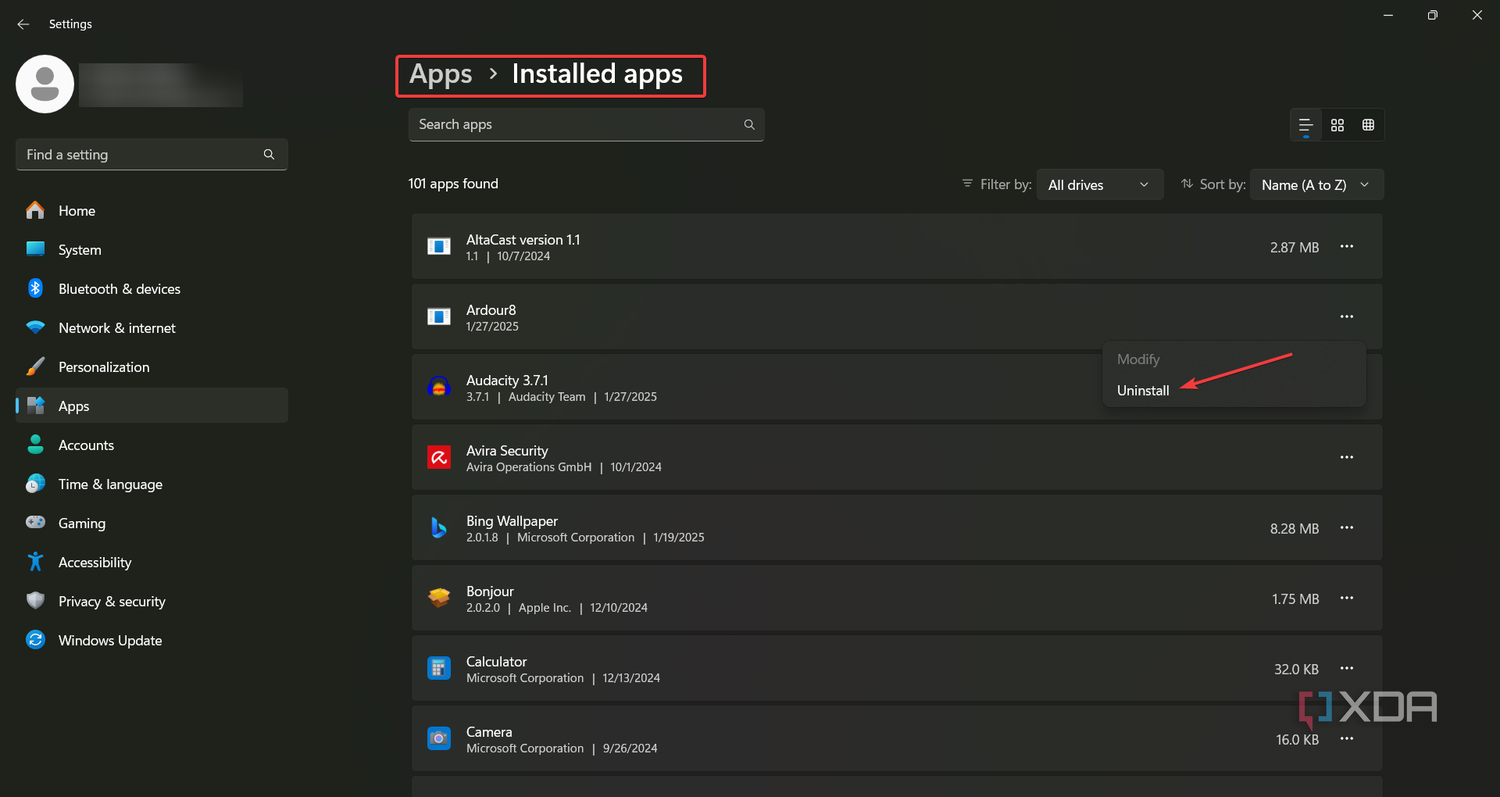
Task: Open more options for Bing Wallpaper
Action: (1347, 528)
